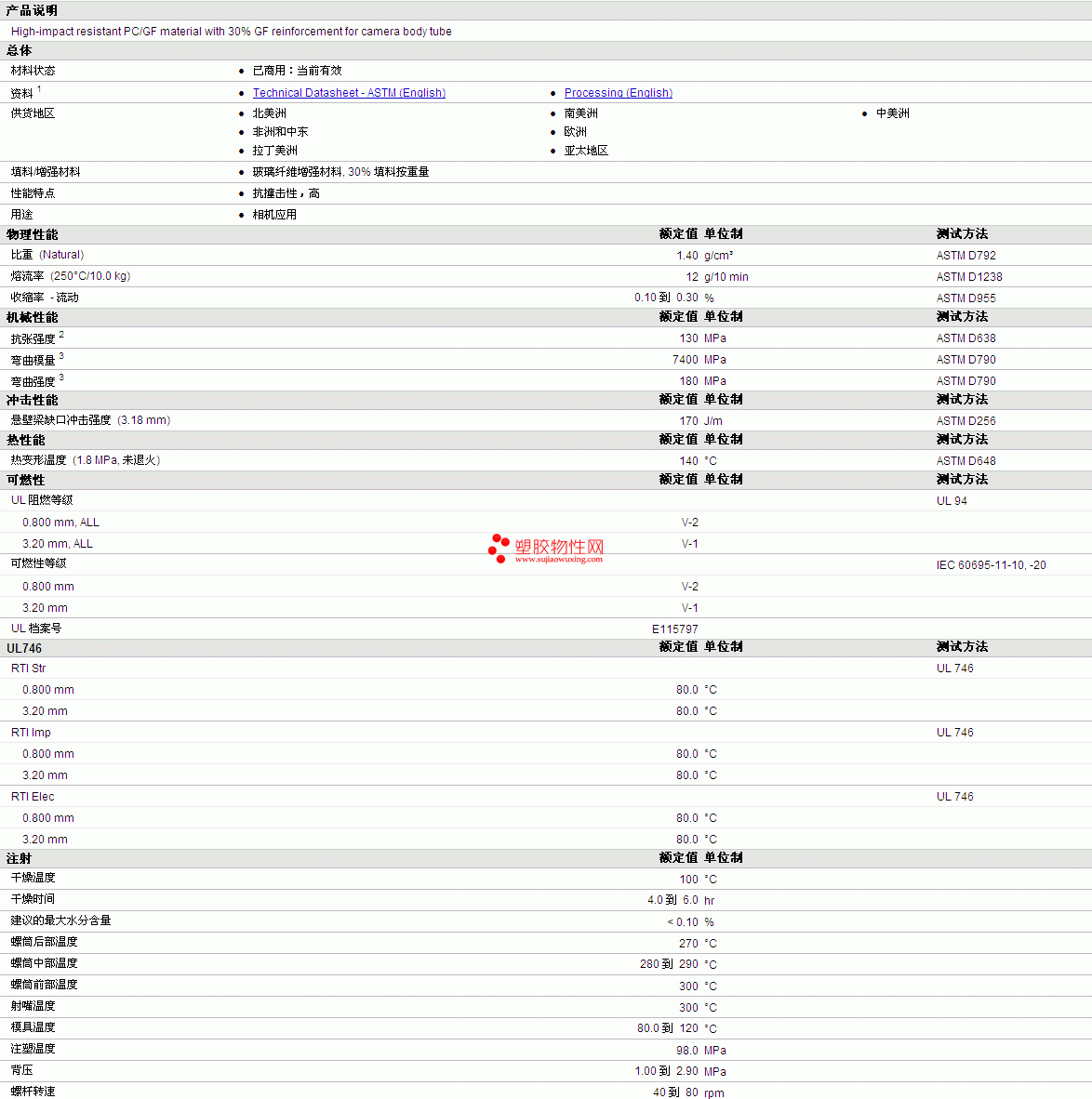Click the '3.20 mm, ALL' row label
The height and width of the screenshot is (1099, 1092).
(x=58, y=544)
